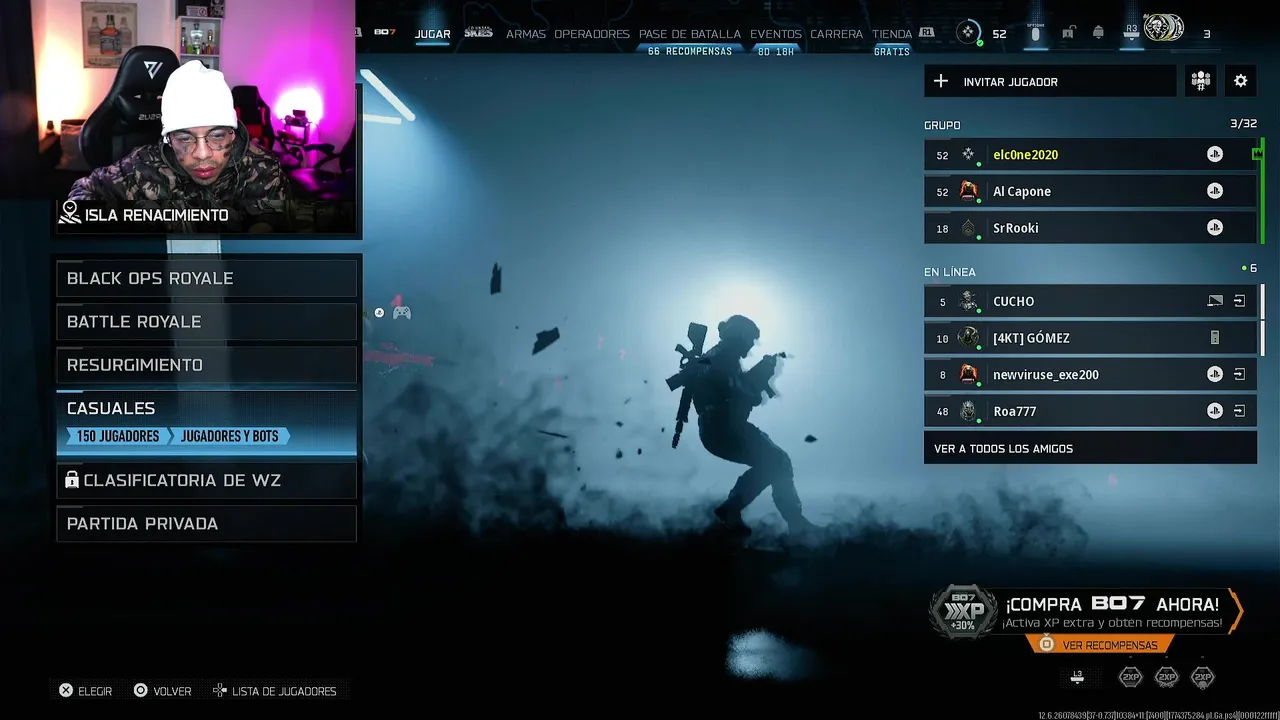Image resolution: width=1280 pixels, height=720 pixels.
Task: Select Casuales mode
Action: (206, 422)
